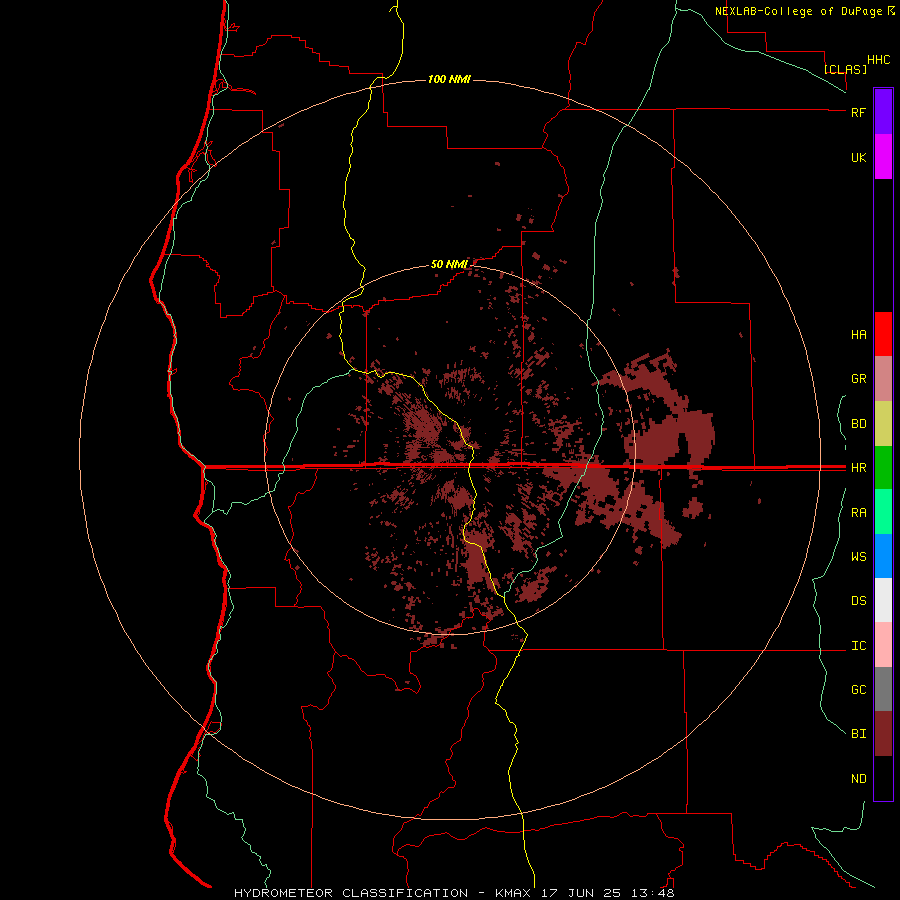Click the GC gray legend swatch
This screenshot has width=900, height=900.
coord(883,689)
